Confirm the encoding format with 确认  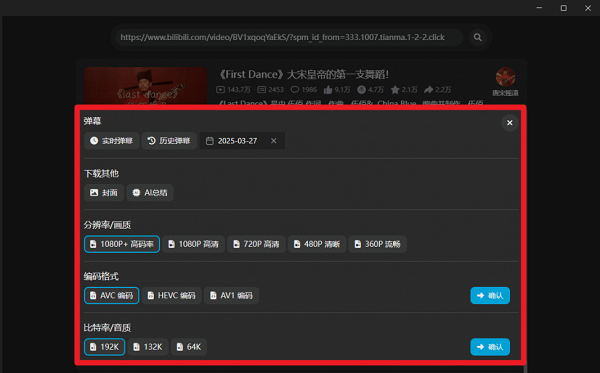pyautogui.click(x=490, y=295)
